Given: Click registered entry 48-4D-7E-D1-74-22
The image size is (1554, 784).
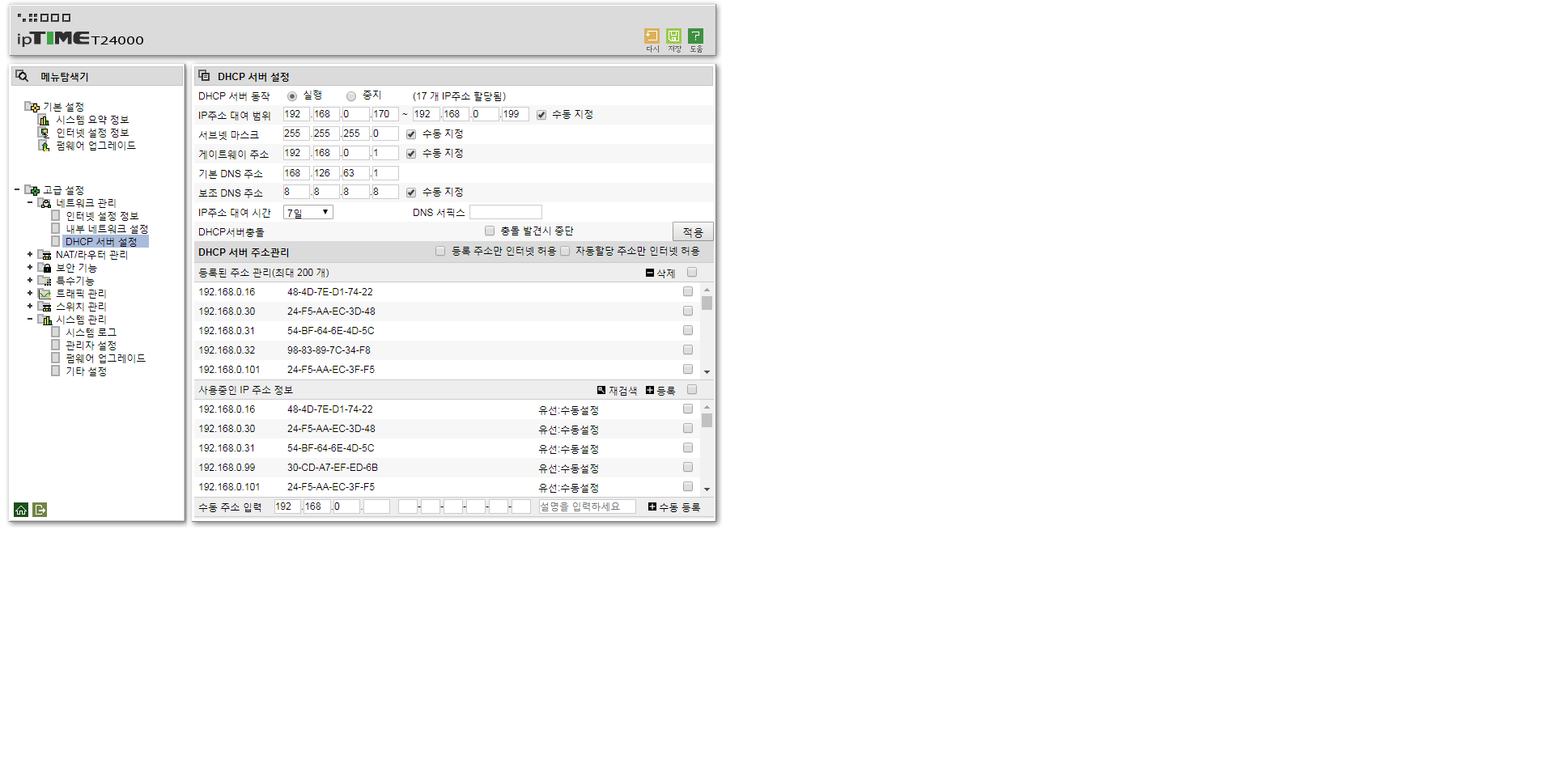Looking at the screenshot, I should pyautogui.click(x=330, y=292).
